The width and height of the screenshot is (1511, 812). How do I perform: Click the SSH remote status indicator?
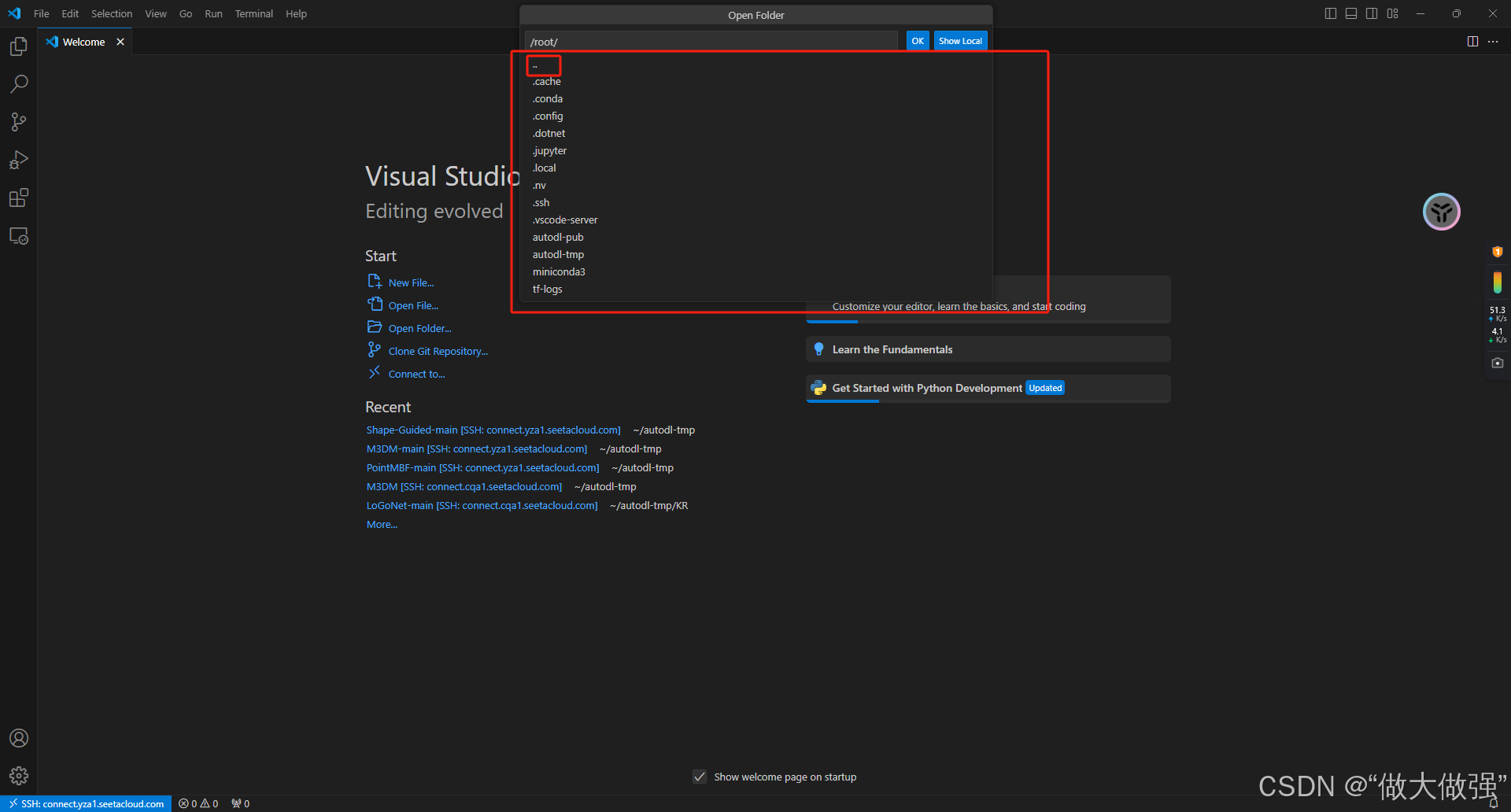click(x=86, y=803)
